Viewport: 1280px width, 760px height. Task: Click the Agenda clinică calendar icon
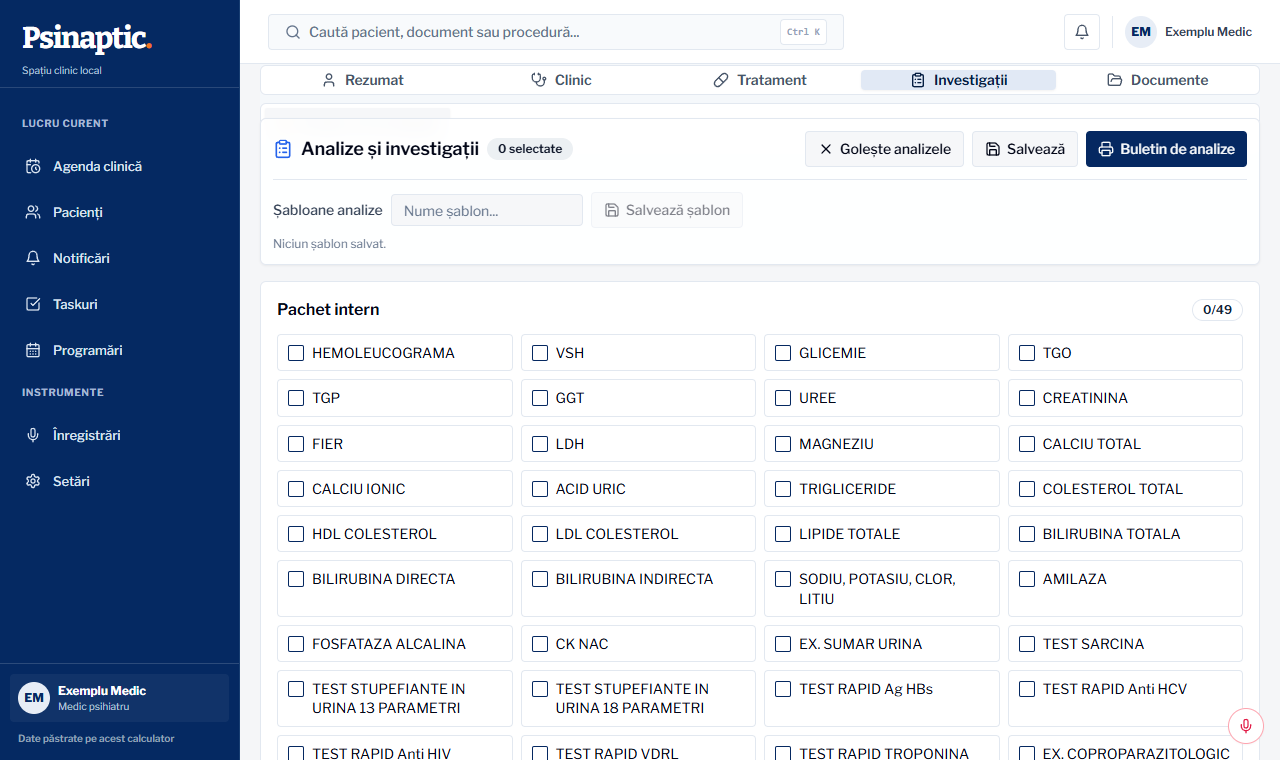[x=33, y=166]
